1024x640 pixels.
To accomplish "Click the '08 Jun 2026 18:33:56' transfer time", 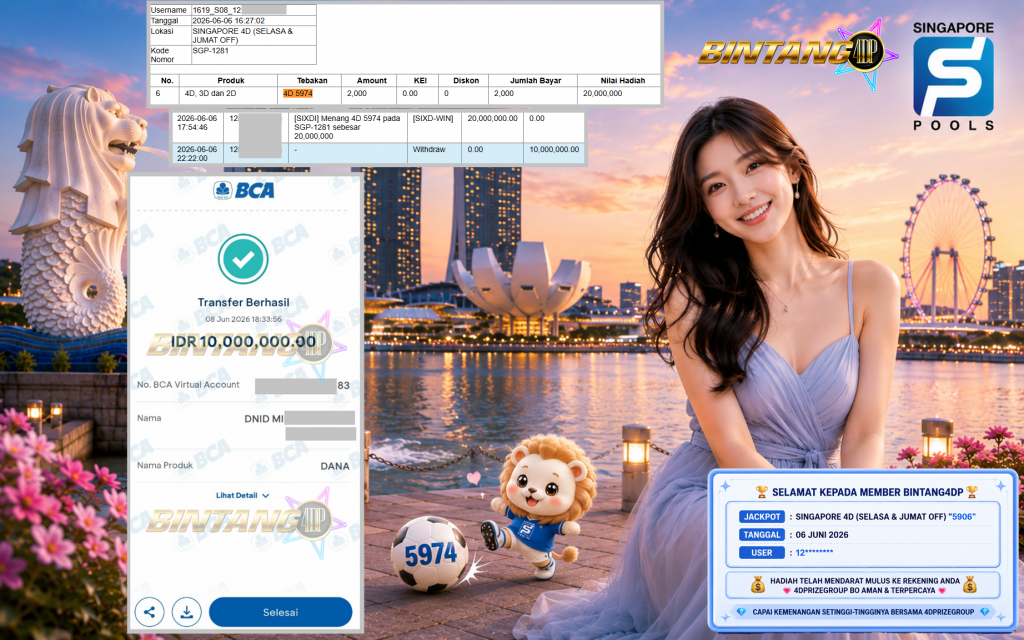I will (244, 319).
